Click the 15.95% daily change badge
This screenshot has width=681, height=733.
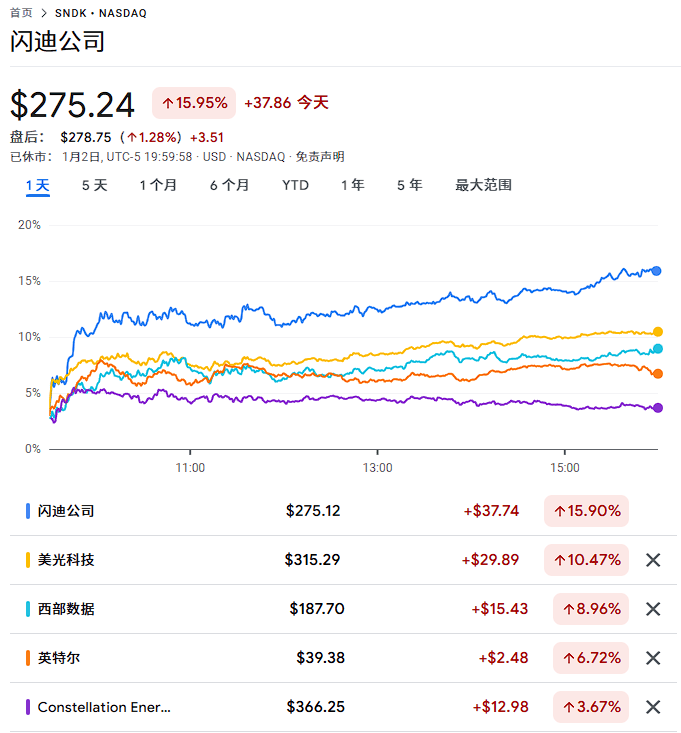click(194, 102)
